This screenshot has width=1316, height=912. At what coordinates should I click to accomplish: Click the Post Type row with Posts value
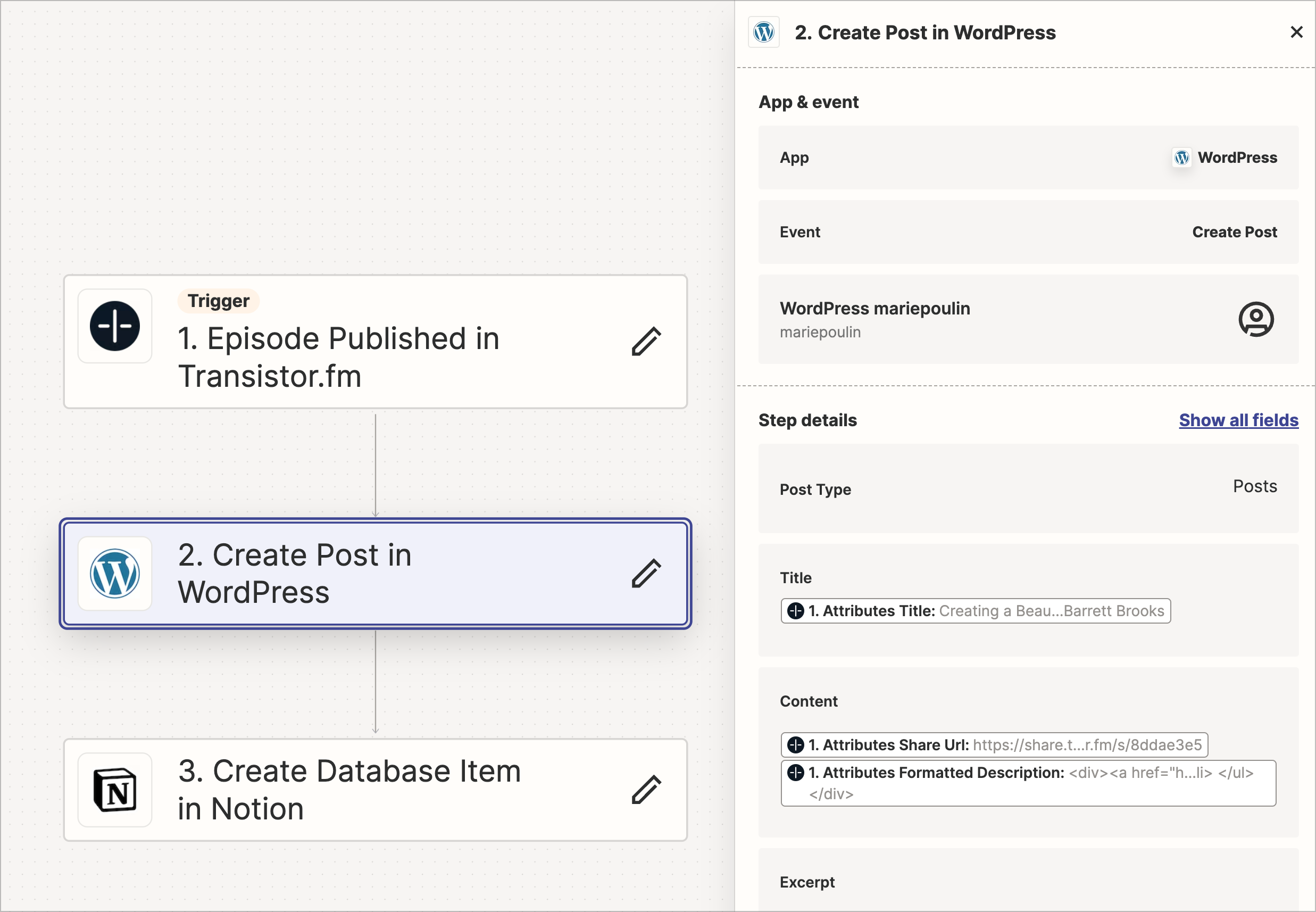[1028, 488]
